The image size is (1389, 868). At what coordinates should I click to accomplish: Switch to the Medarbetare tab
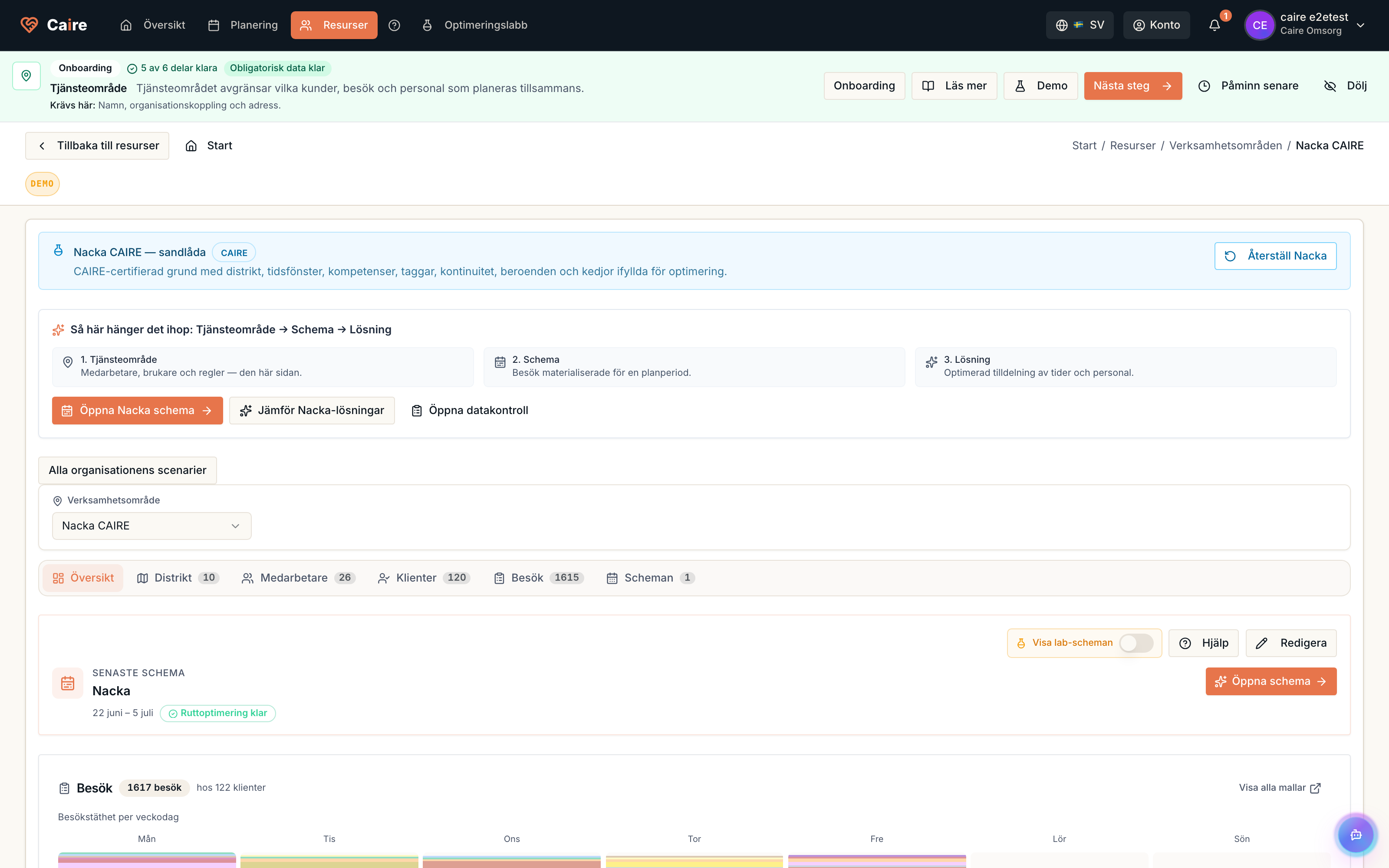[x=298, y=578]
